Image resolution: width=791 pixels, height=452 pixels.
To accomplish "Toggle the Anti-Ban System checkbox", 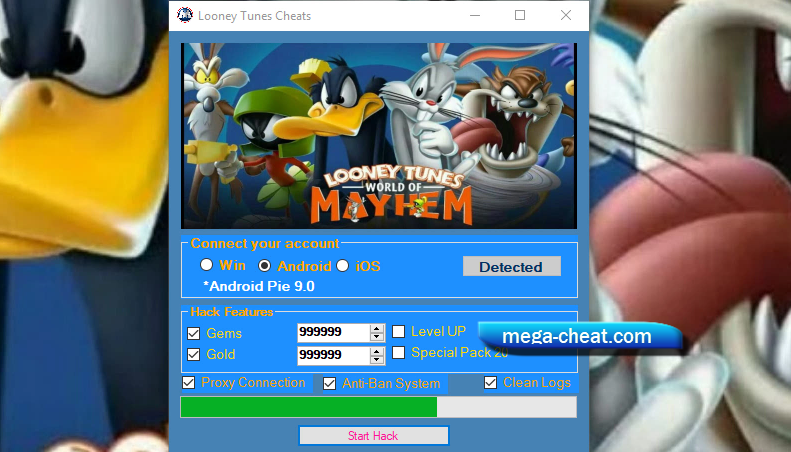I will [x=329, y=383].
